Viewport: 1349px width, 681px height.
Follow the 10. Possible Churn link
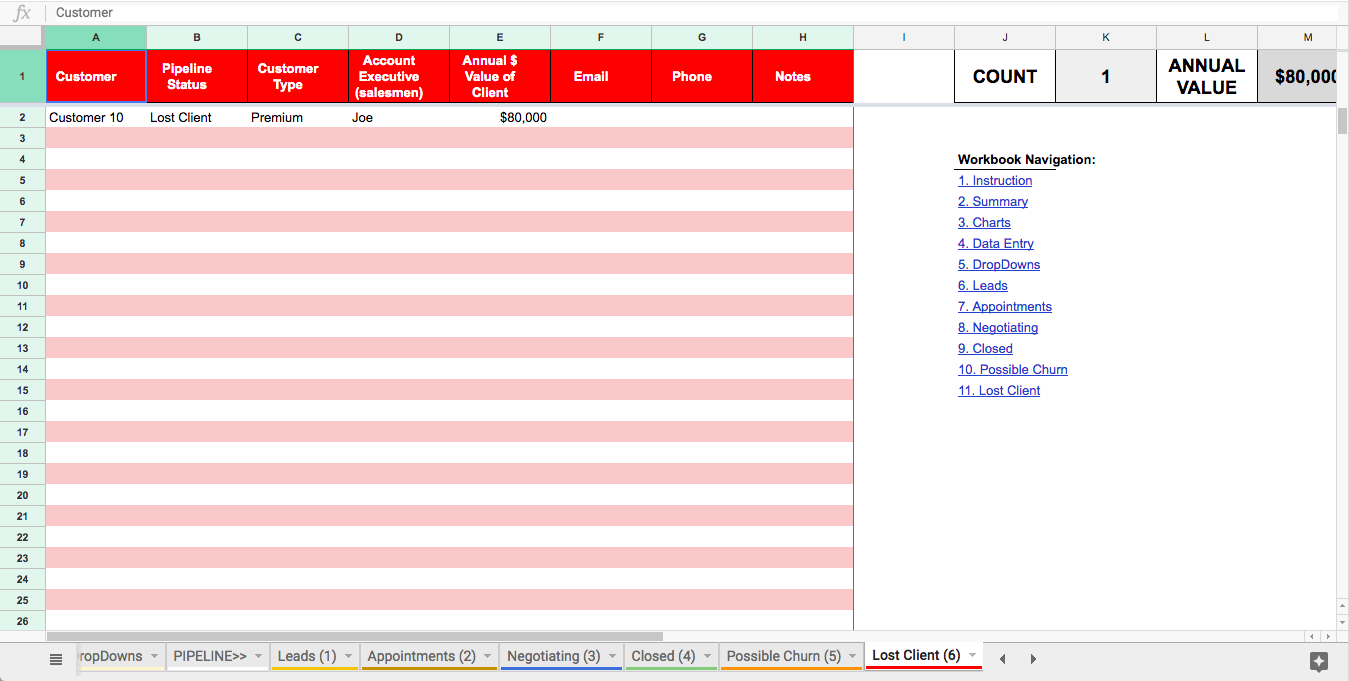click(1013, 370)
